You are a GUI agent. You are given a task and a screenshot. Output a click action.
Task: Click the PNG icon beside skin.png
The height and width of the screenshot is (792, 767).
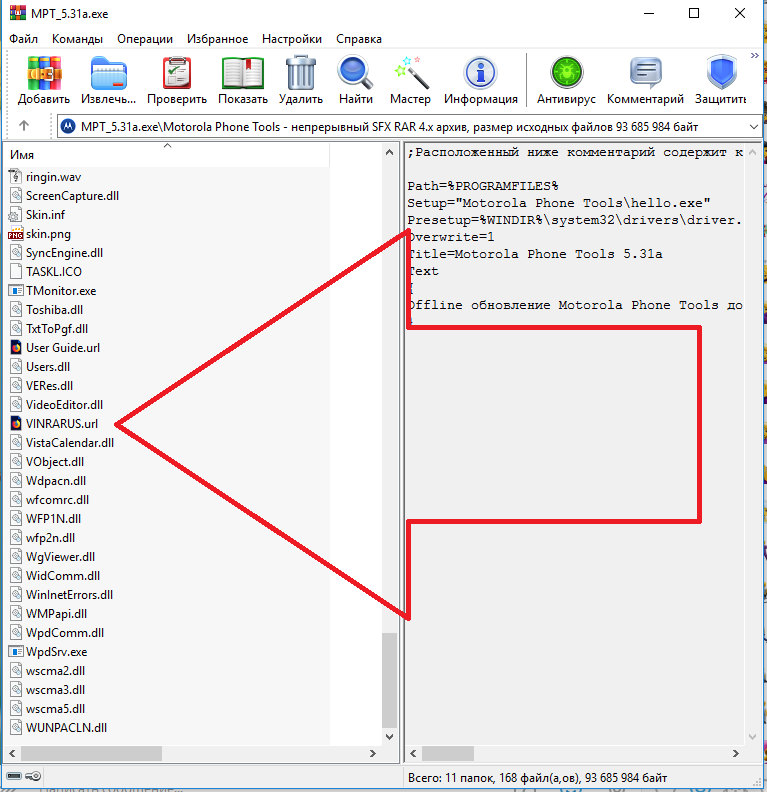(x=16, y=234)
